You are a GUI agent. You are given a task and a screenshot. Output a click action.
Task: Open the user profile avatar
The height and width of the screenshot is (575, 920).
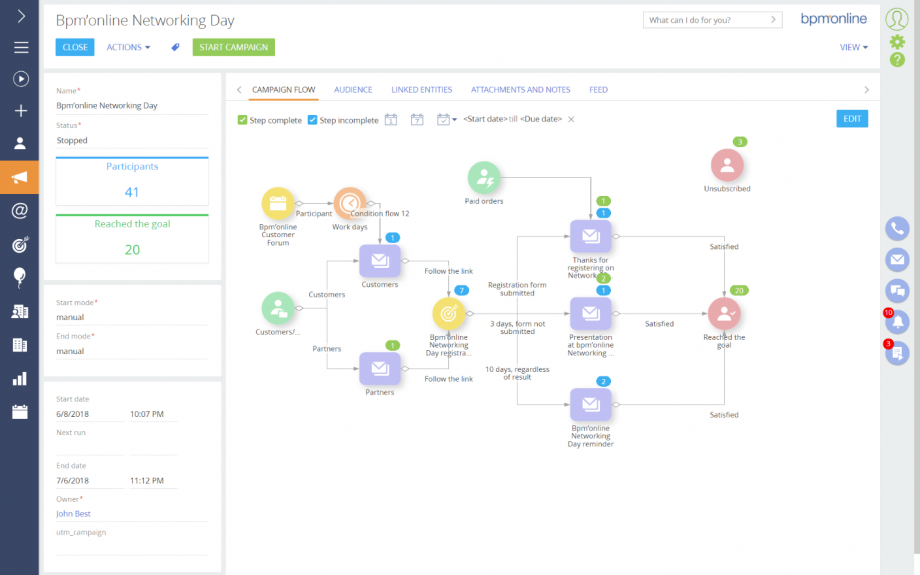point(897,19)
